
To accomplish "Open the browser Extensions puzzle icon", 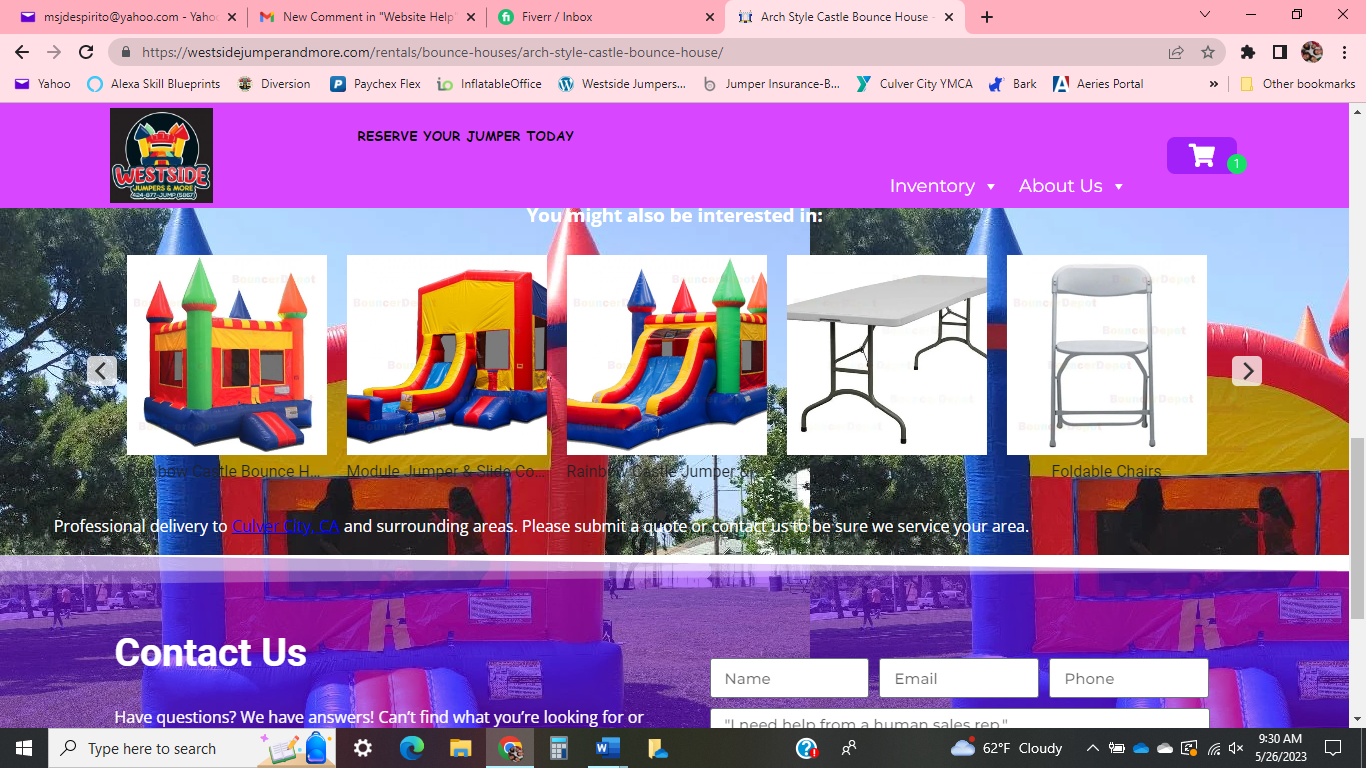I will [x=1247, y=52].
